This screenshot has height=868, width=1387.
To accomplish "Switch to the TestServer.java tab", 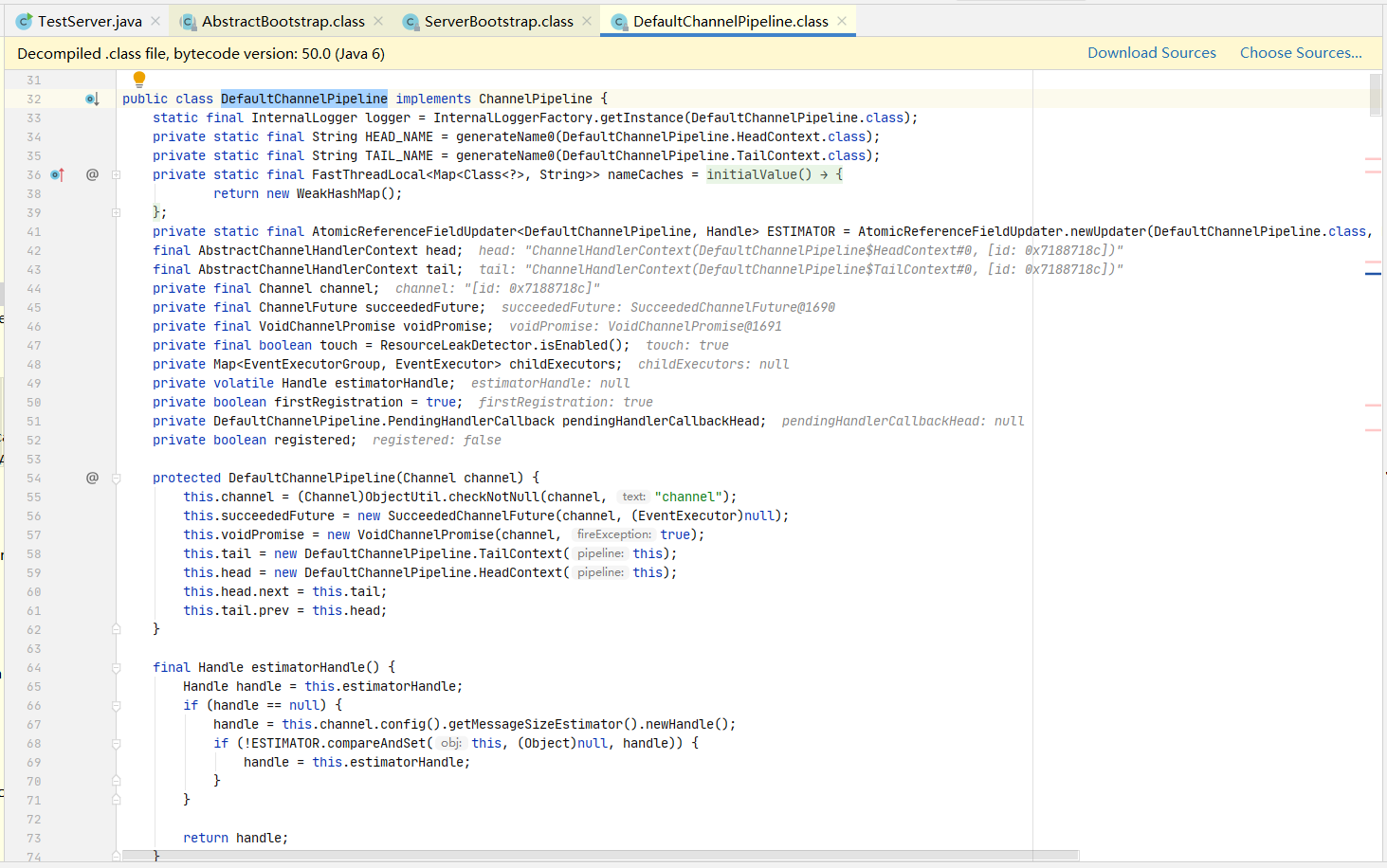I will (x=90, y=21).
